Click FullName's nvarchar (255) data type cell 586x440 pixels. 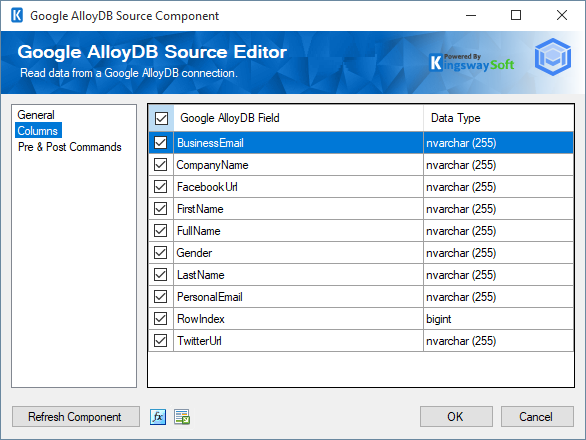pyautogui.click(x=499, y=231)
